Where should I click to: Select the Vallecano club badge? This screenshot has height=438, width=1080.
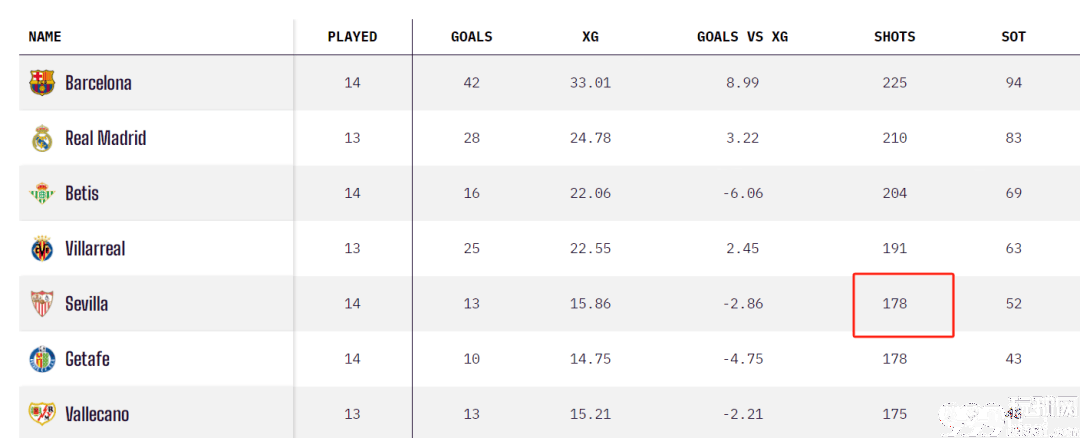(42, 414)
